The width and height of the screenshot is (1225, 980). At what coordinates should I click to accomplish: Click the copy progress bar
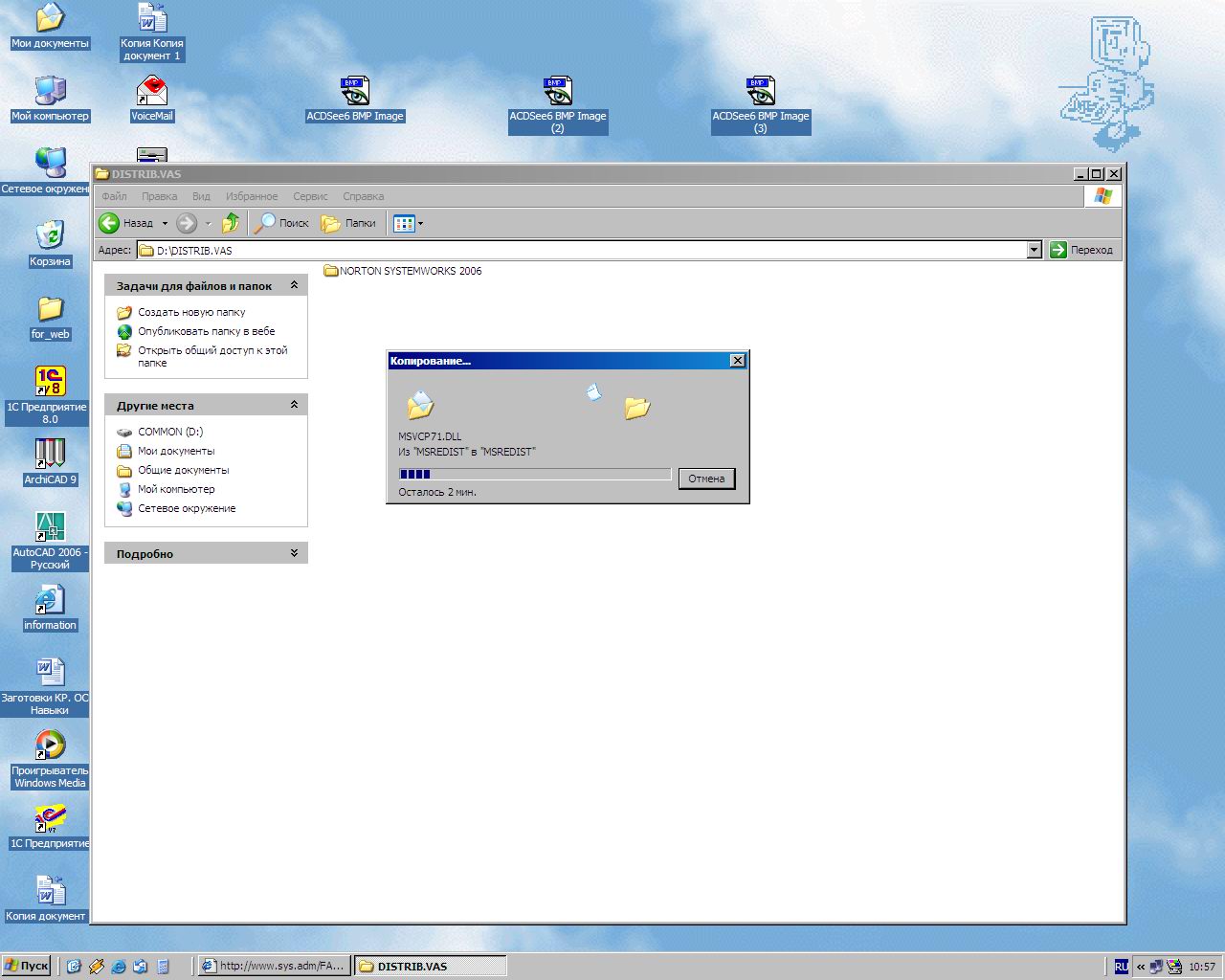535,474
